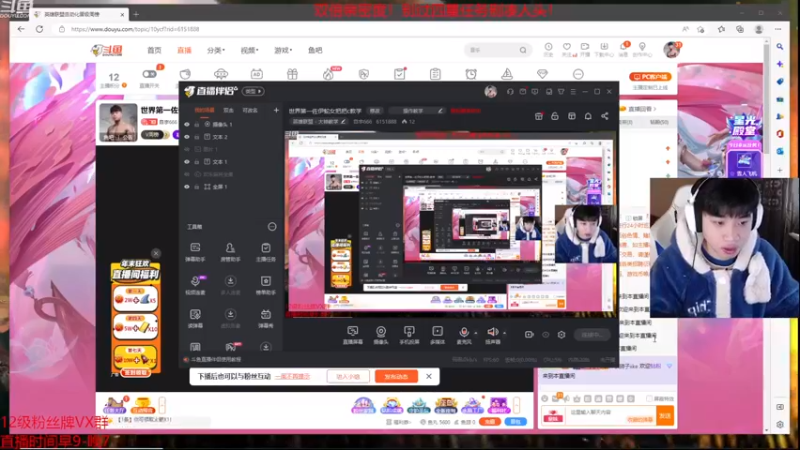
Task: Add a new scene with plus button
Action: pos(276,110)
